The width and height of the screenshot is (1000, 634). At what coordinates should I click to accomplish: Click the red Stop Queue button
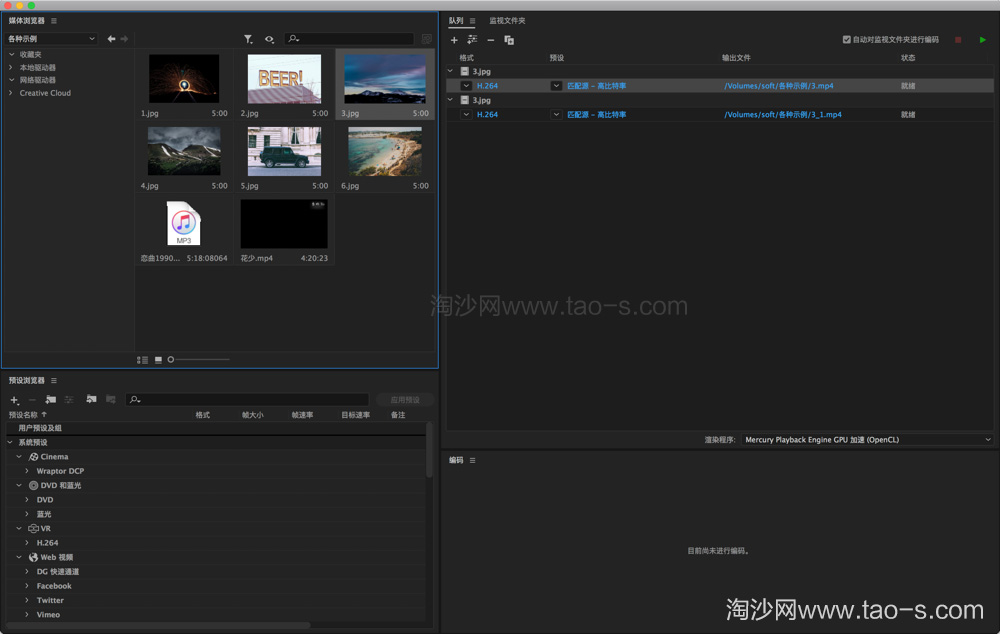coord(958,39)
